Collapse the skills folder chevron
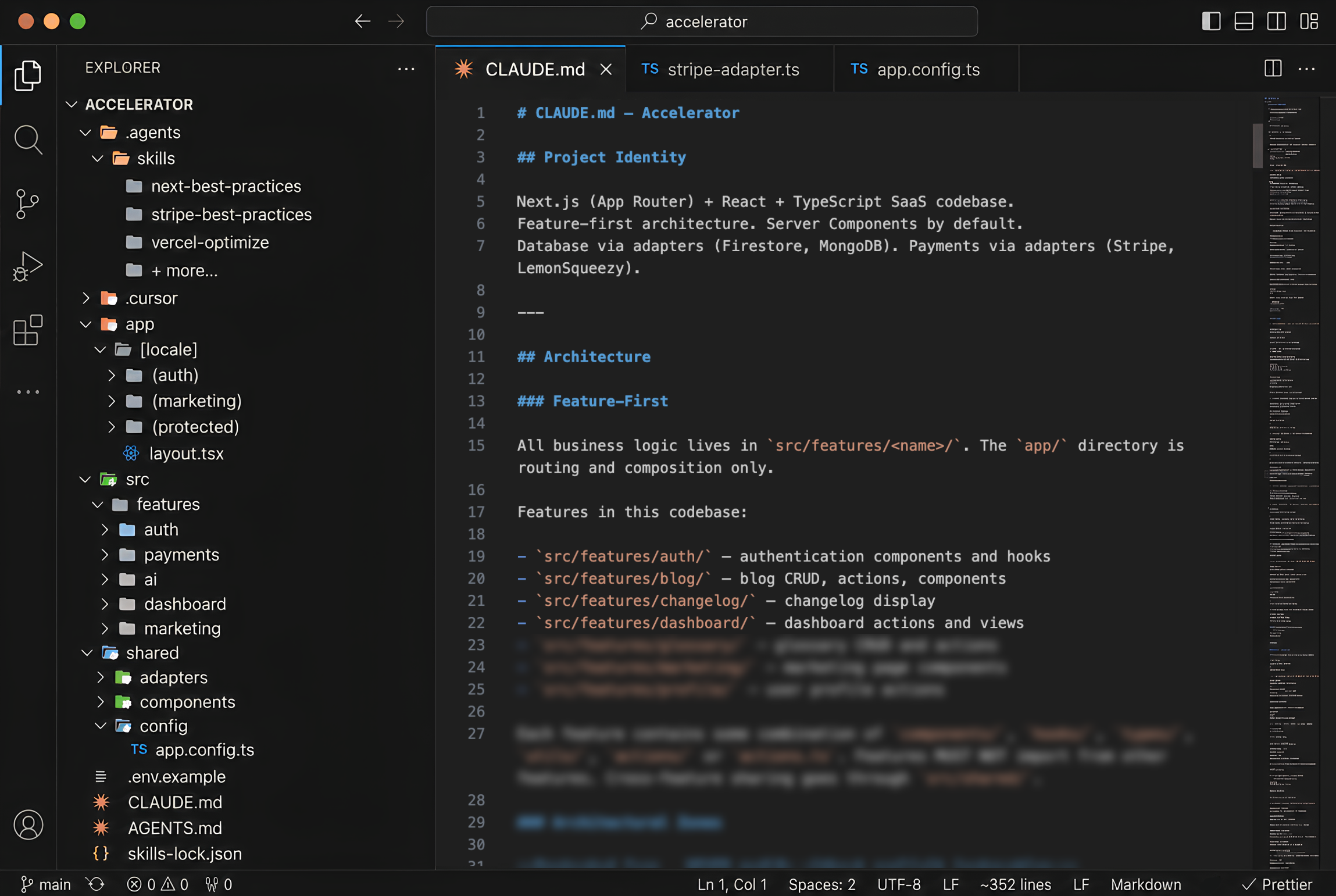Screen dimensions: 1336x896 click(x=98, y=158)
